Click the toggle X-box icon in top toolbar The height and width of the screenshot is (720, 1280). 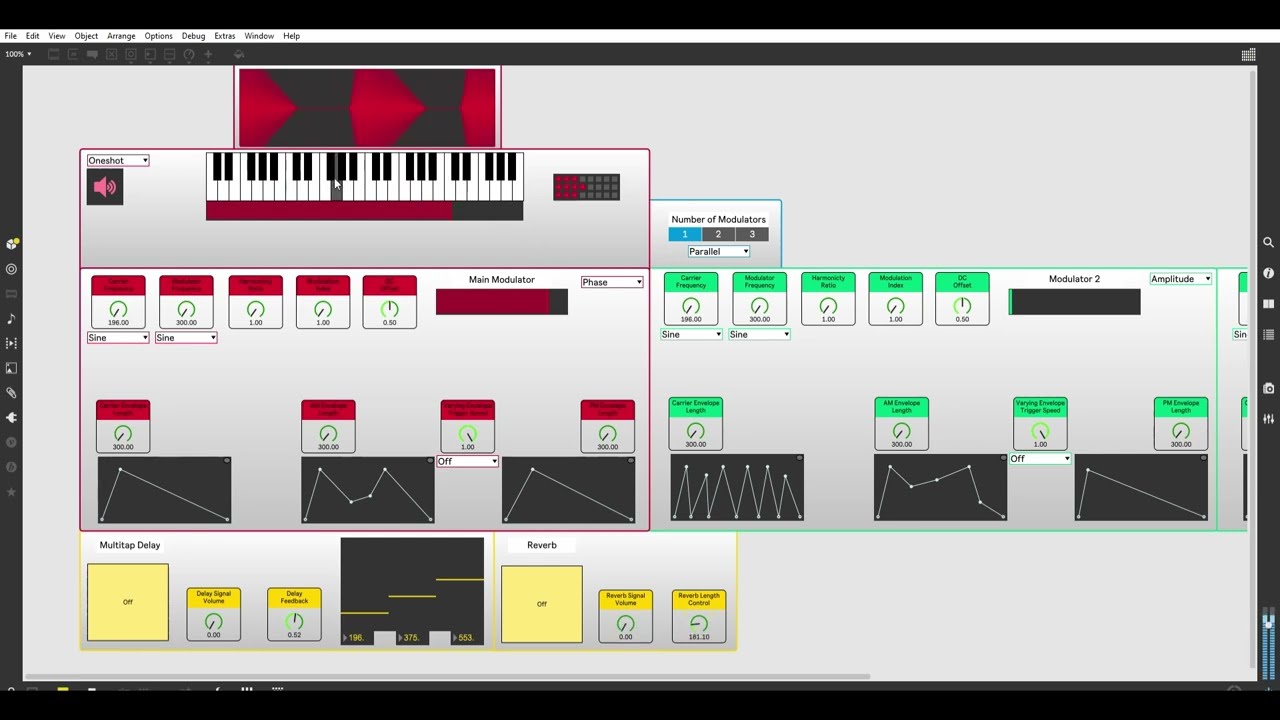(112, 54)
